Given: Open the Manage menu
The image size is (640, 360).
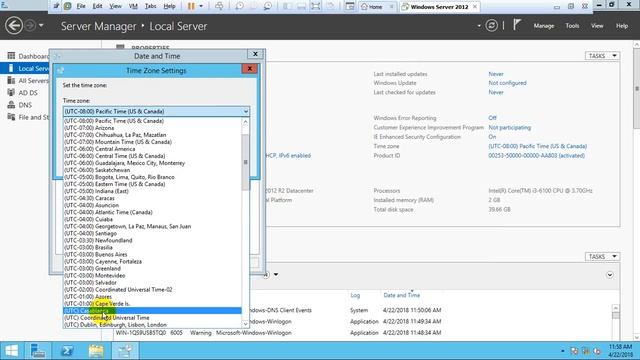Looking at the screenshot, I should 544,26.
